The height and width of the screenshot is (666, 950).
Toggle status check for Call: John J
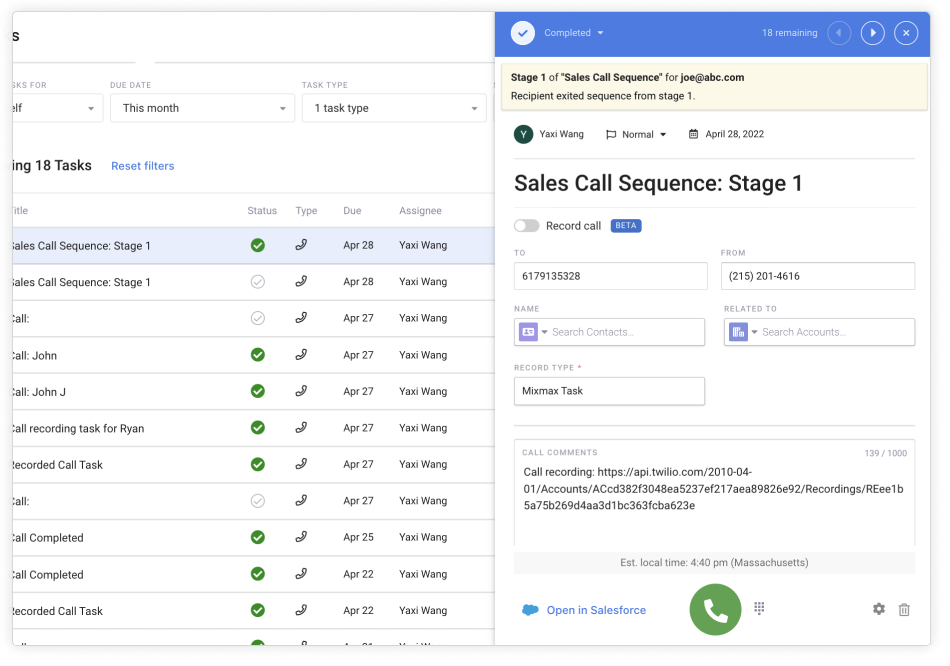tap(257, 391)
